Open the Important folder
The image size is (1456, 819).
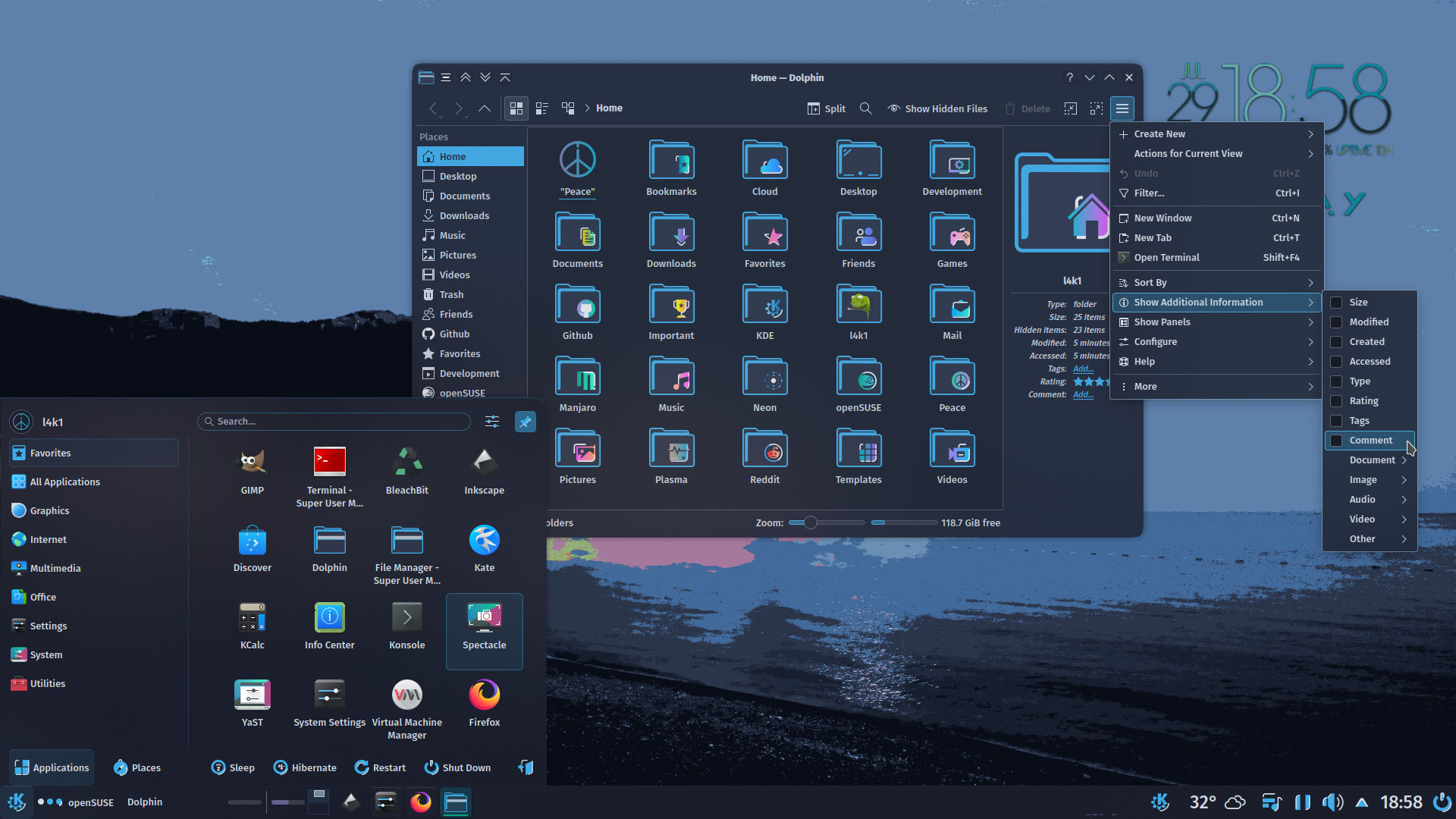pos(671,312)
